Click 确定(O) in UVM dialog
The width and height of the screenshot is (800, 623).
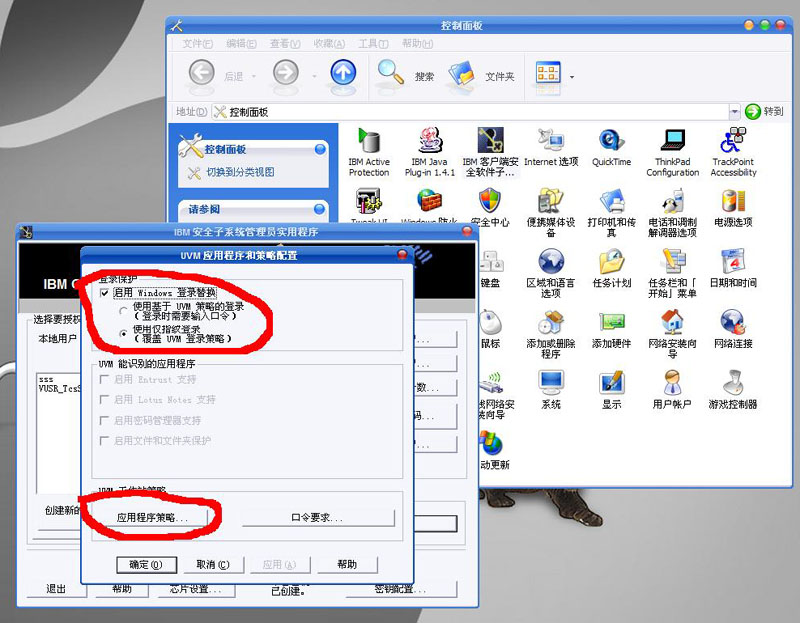[146, 565]
